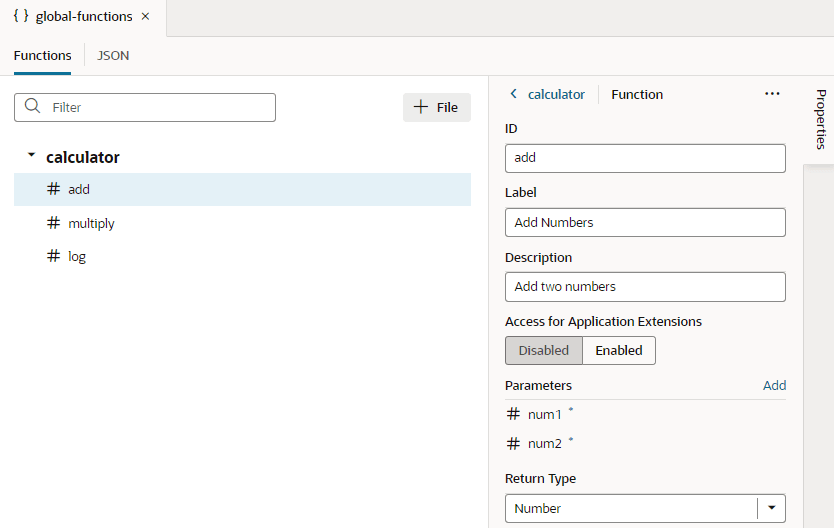Screen dimensions: 834x528
Task: Click the hash icon beside add function
Action: coord(54,189)
